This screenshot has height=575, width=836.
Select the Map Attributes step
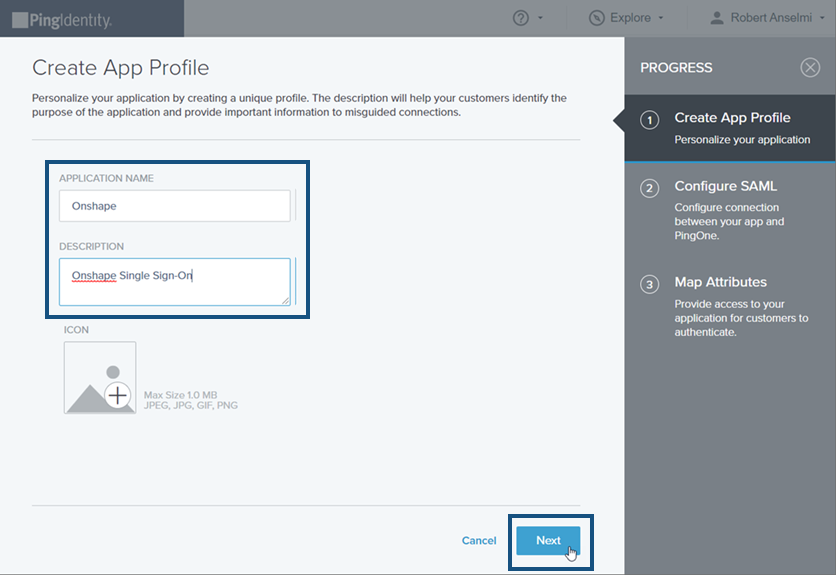(720, 282)
